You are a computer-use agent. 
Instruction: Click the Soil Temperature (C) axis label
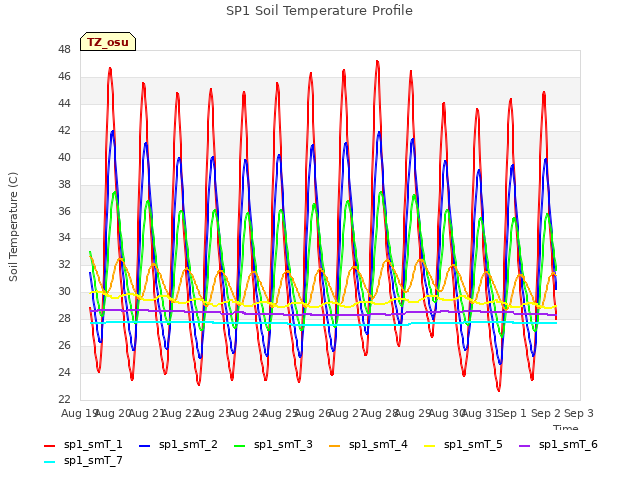tap(13, 227)
